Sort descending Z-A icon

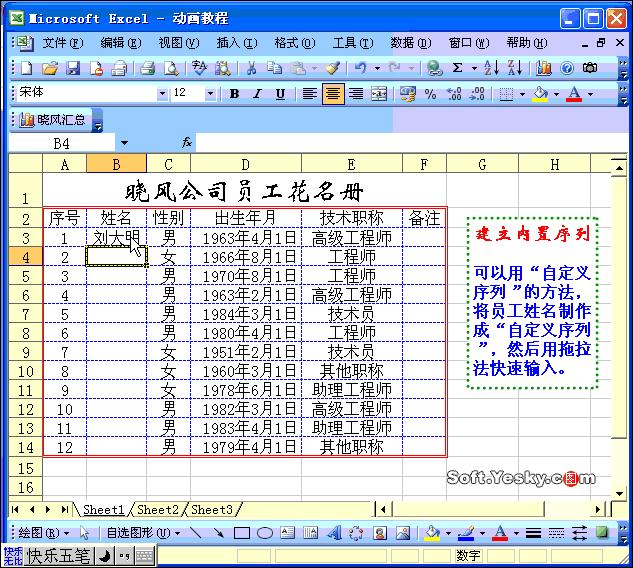click(515, 68)
